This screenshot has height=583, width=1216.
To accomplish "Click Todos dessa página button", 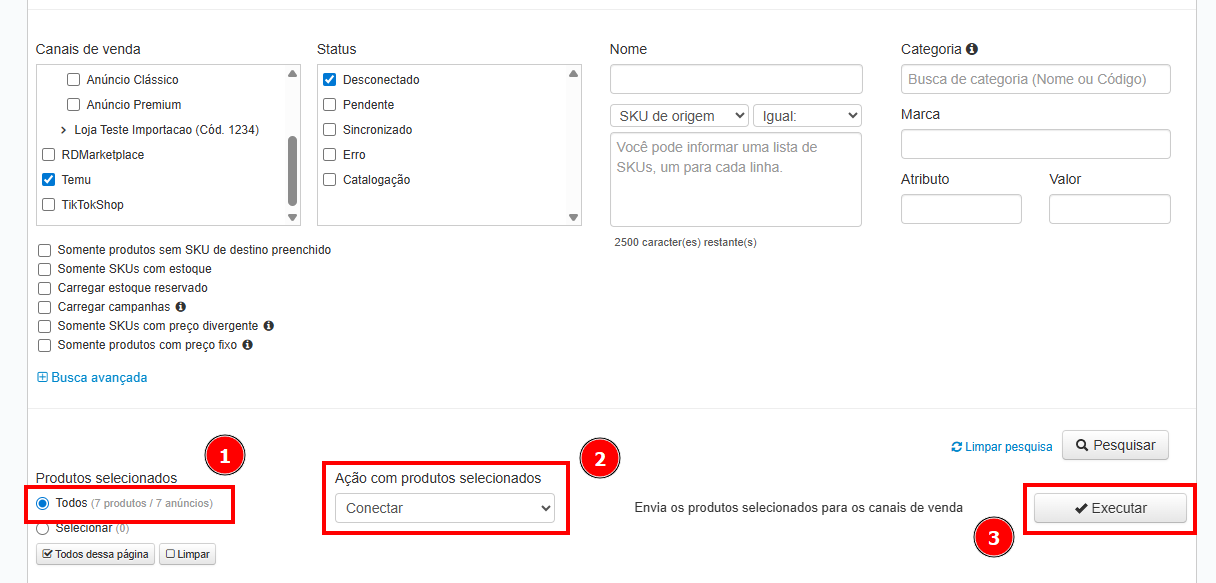I will coord(95,554).
